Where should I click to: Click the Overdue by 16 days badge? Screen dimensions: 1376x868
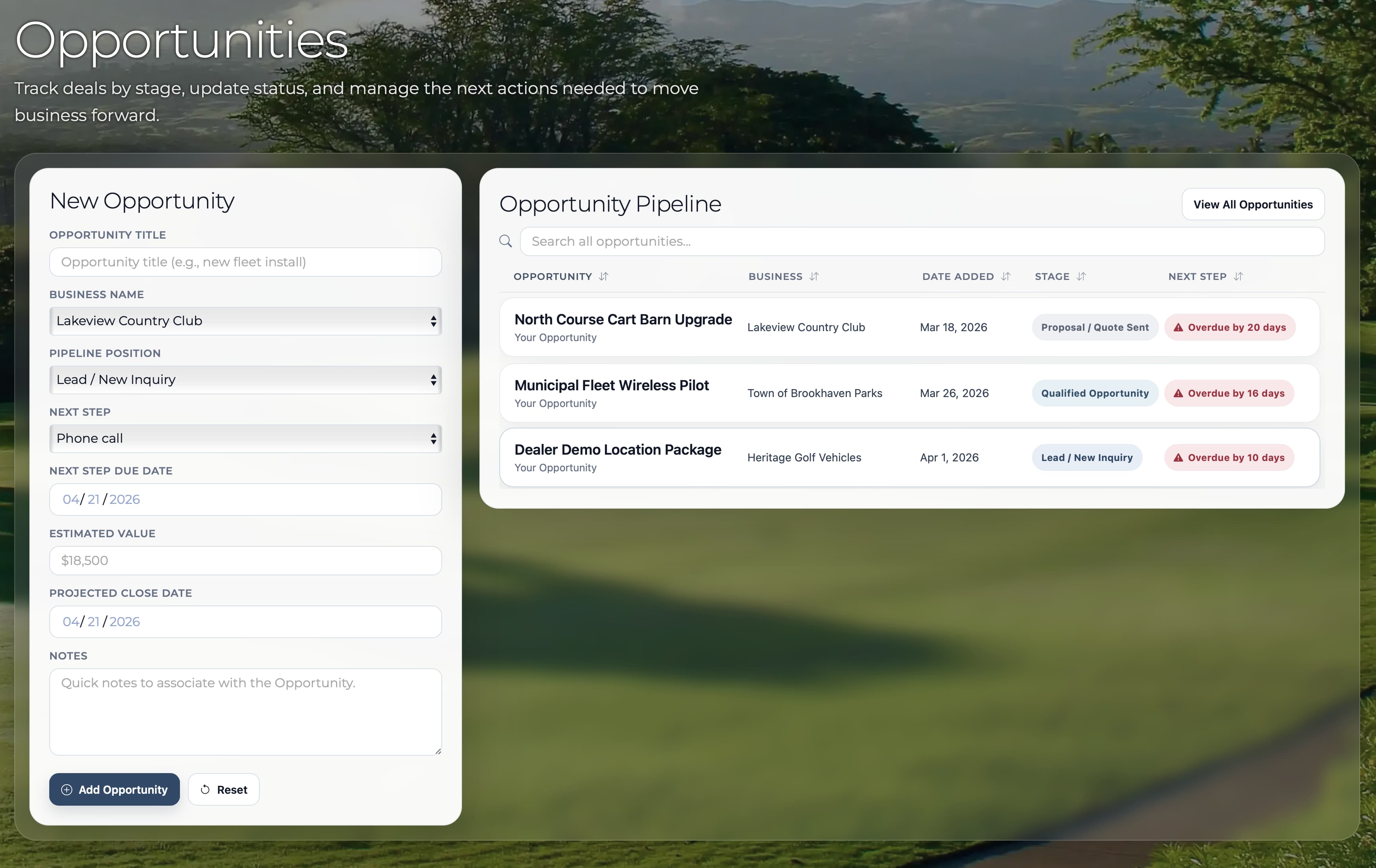click(x=1229, y=393)
